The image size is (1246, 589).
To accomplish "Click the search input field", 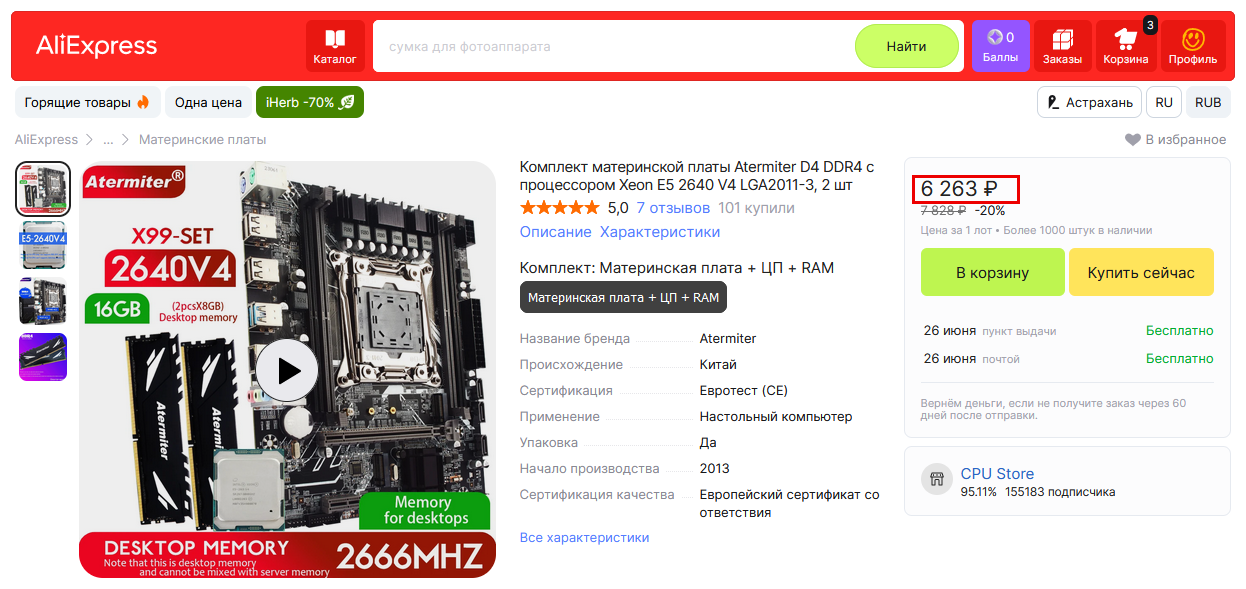I will pyautogui.click(x=613, y=46).
